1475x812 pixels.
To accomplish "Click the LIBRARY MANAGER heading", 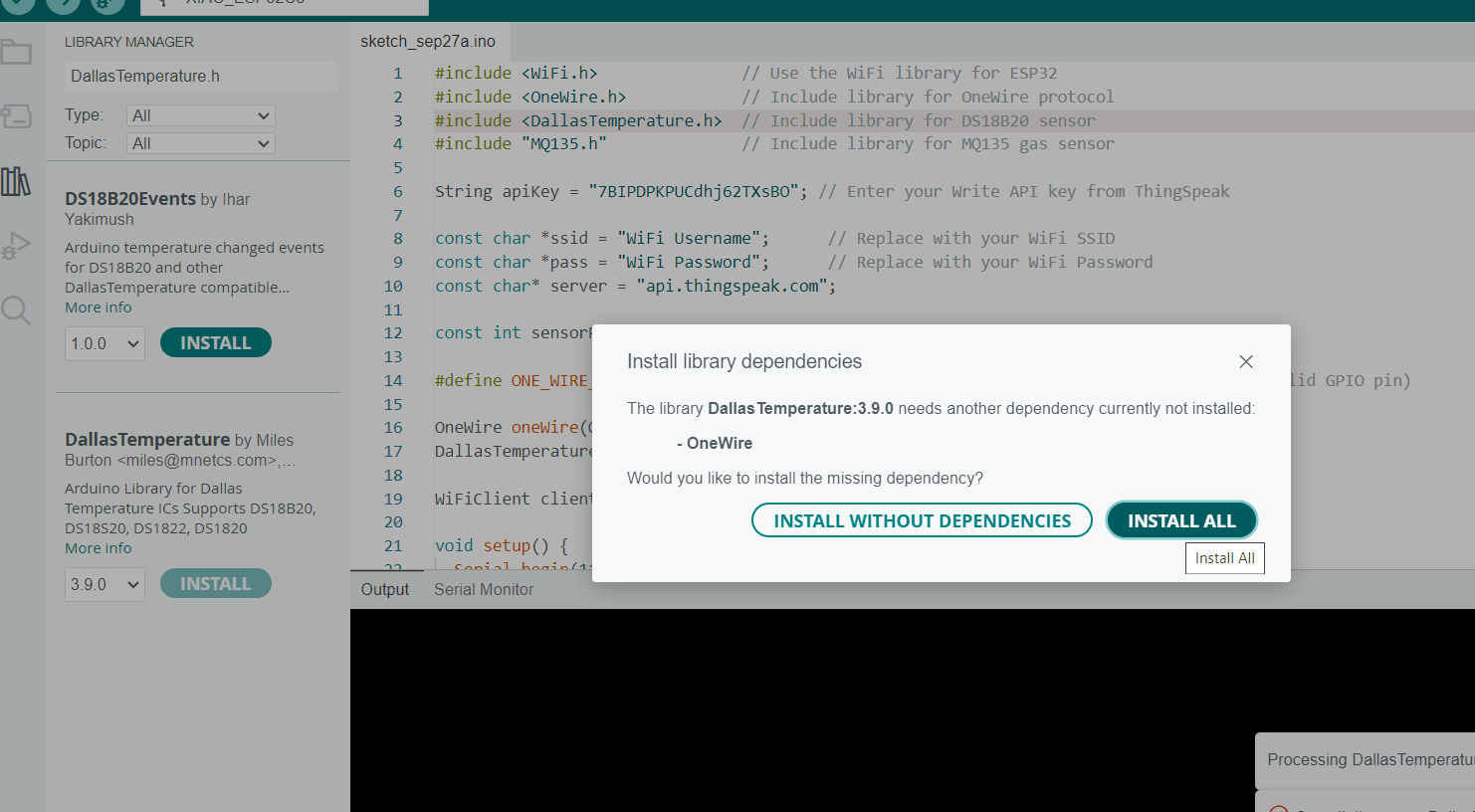I will click(x=129, y=42).
